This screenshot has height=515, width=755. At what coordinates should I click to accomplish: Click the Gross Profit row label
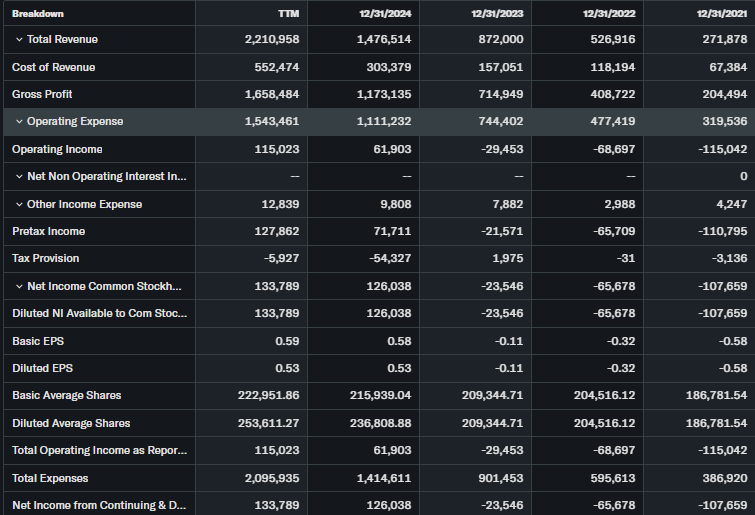(x=42, y=94)
